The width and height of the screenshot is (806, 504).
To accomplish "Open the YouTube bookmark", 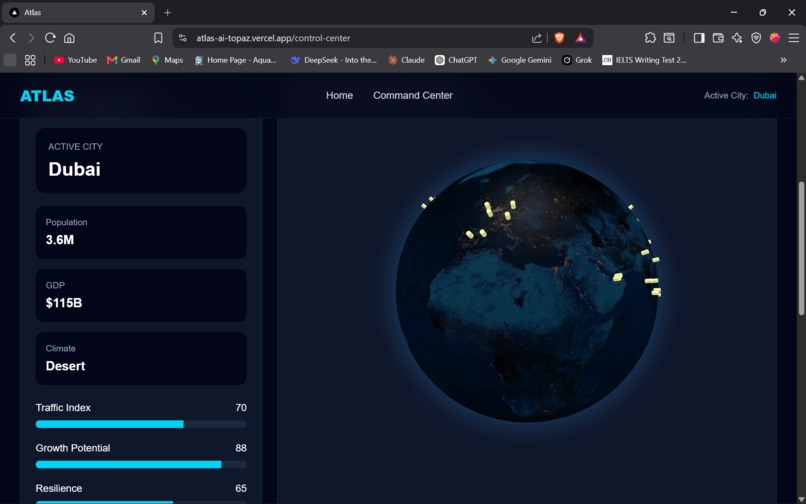I will pyautogui.click(x=75, y=60).
